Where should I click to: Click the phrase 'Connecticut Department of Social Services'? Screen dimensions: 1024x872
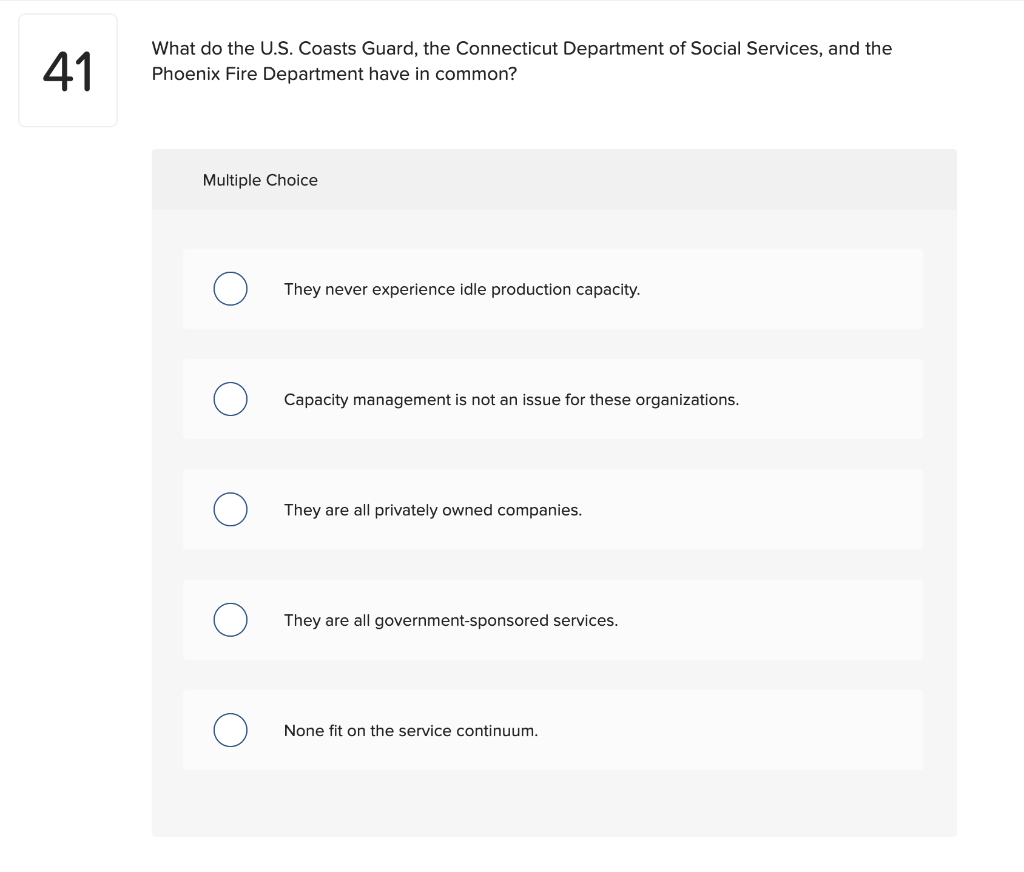[634, 48]
